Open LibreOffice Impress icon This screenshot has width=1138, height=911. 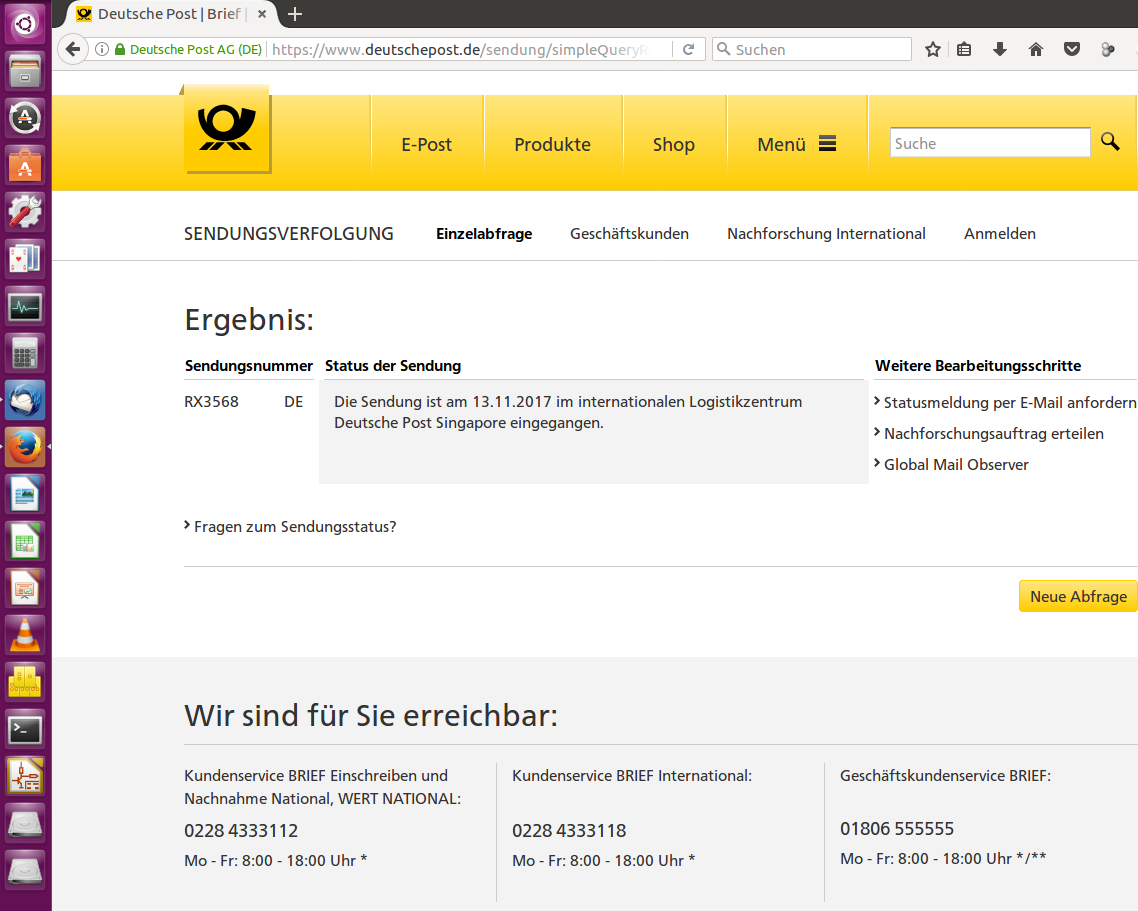click(x=25, y=589)
